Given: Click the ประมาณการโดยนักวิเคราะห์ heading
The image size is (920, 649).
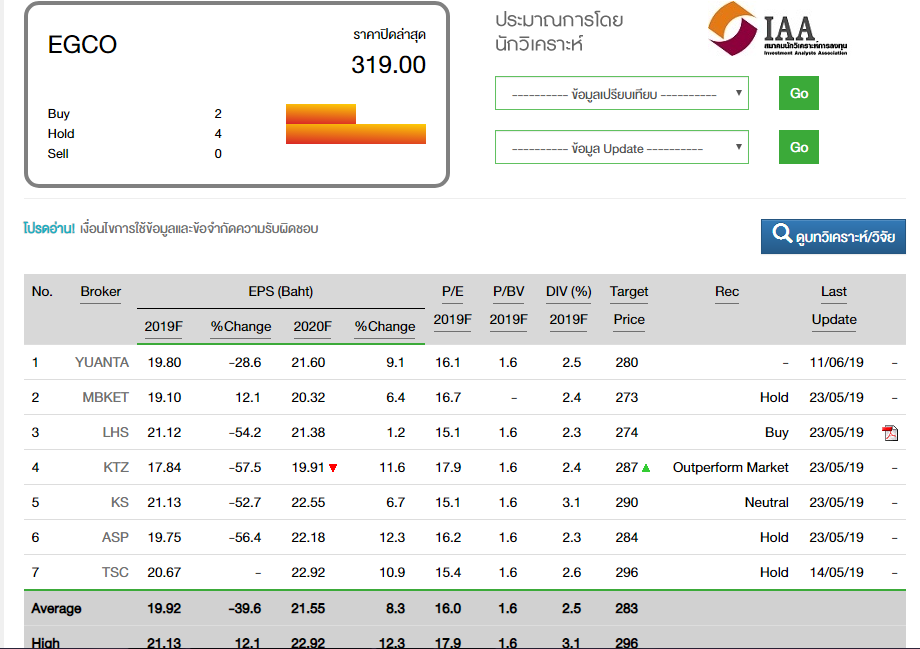Looking at the screenshot, I should [x=559, y=32].
